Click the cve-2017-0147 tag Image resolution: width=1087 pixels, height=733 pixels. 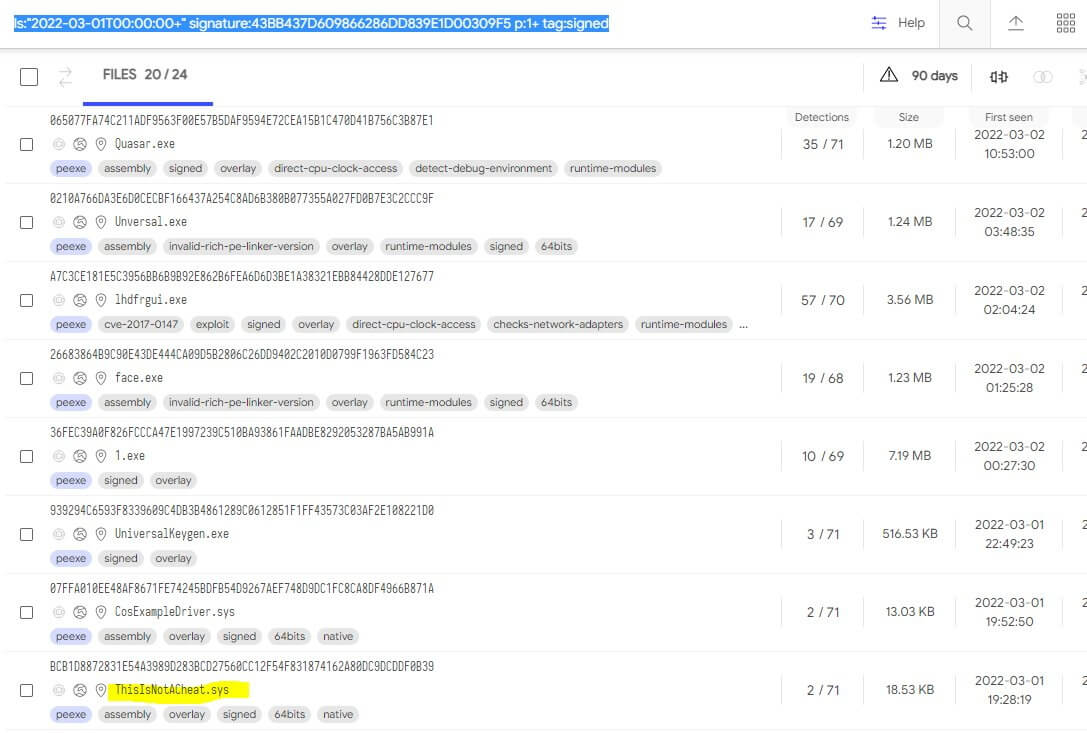click(x=141, y=324)
